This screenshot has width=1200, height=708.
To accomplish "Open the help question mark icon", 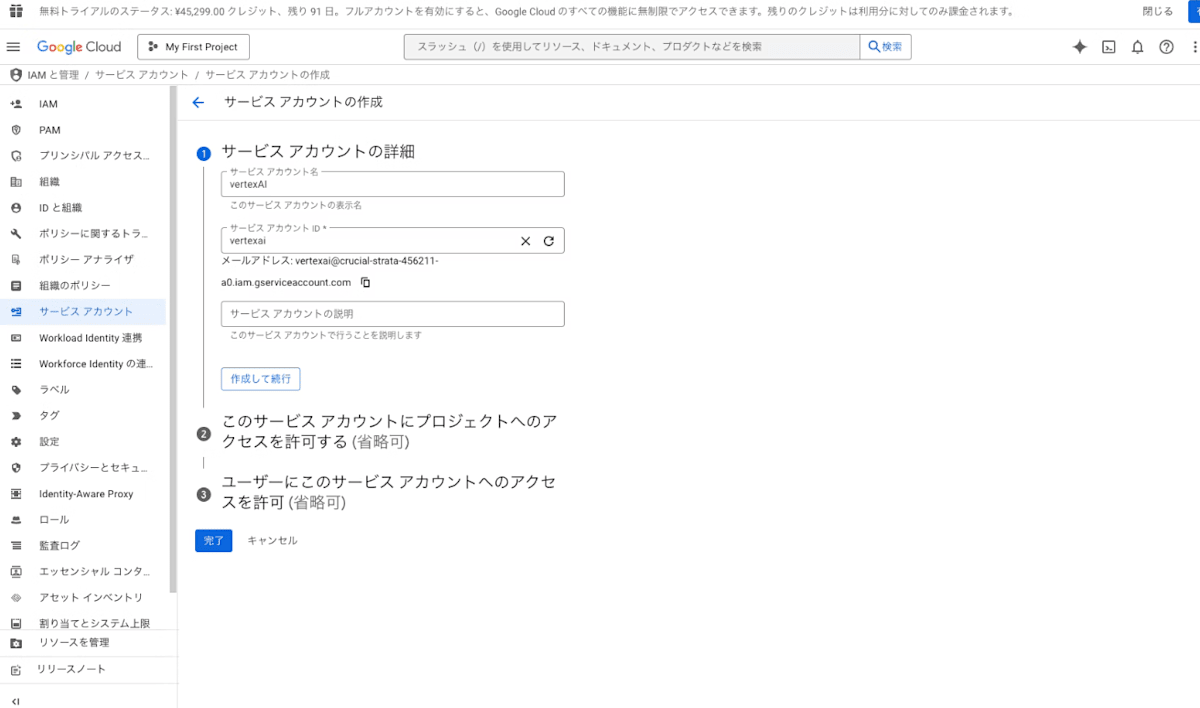I will click(1166, 47).
